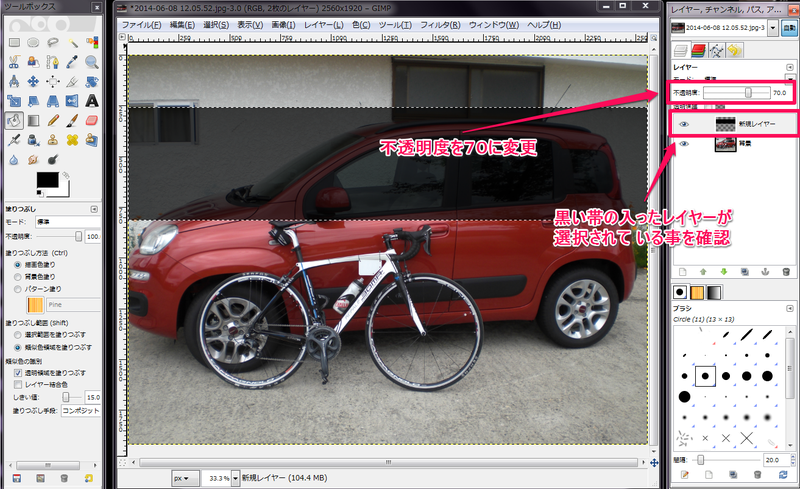800x489 pixels.
Task: Click the 新規レイヤー layer thumbnail
Action: (x=725, y=124)
